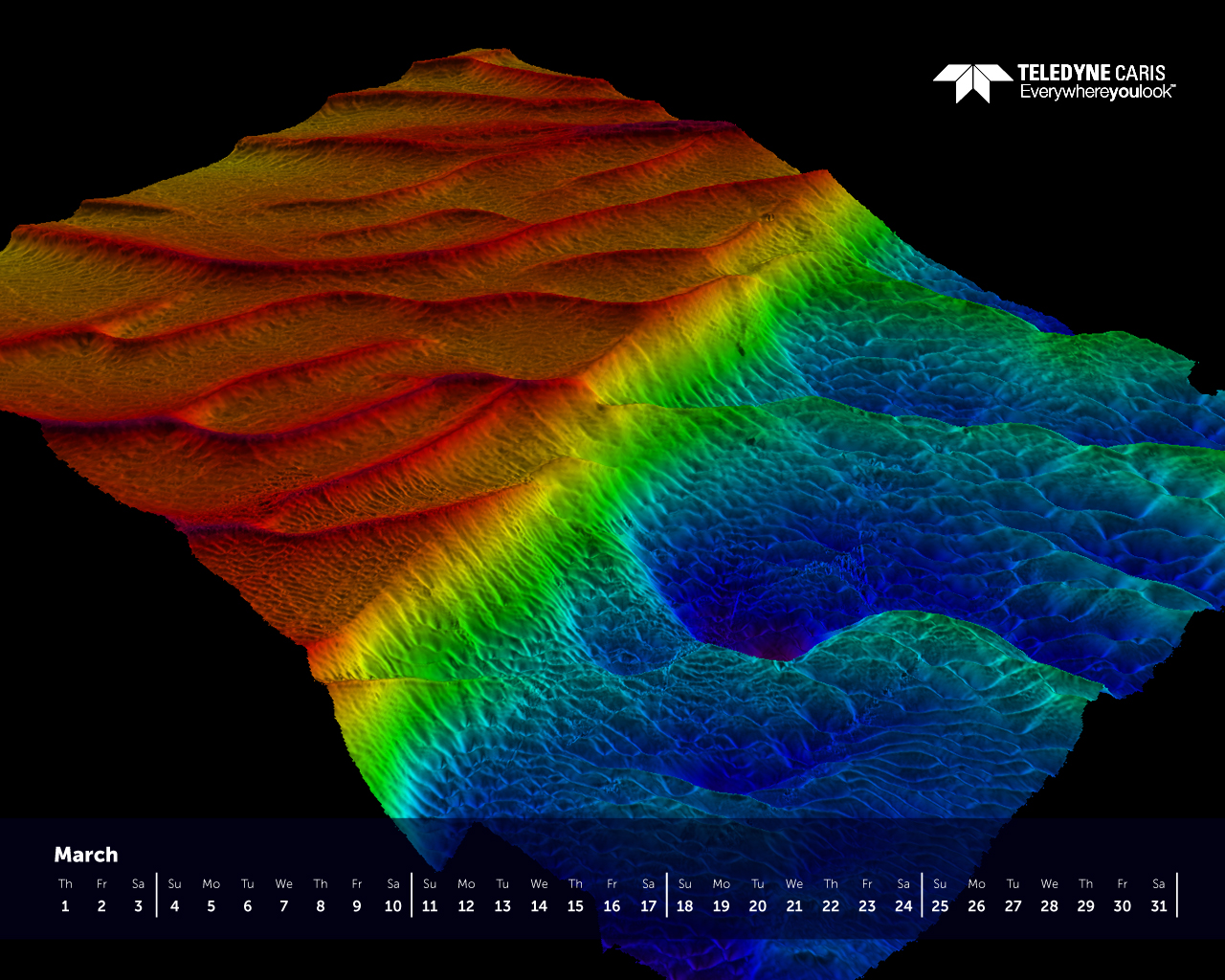Viewport: 1225px width, 980px height.
Task: Select date 12 in calendar
Action: tap(466, 906)
